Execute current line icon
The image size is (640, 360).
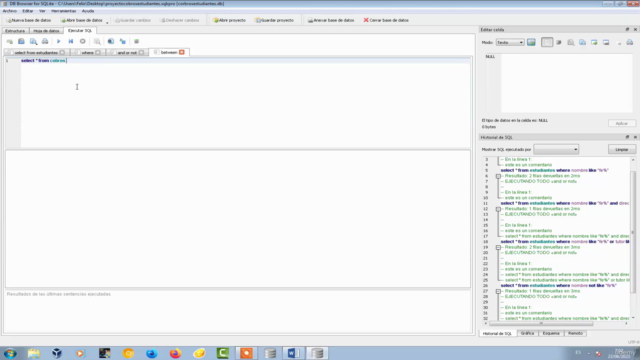pyautogui.click(x=71, y=41)
